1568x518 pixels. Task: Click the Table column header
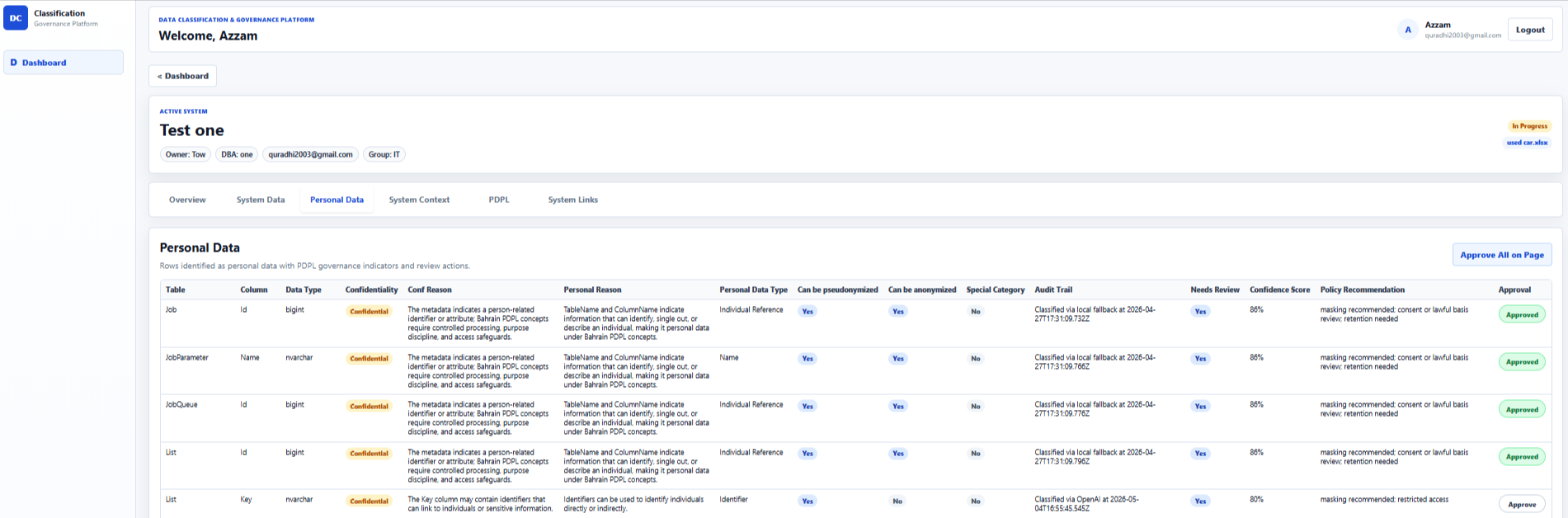tap(175, 290)
